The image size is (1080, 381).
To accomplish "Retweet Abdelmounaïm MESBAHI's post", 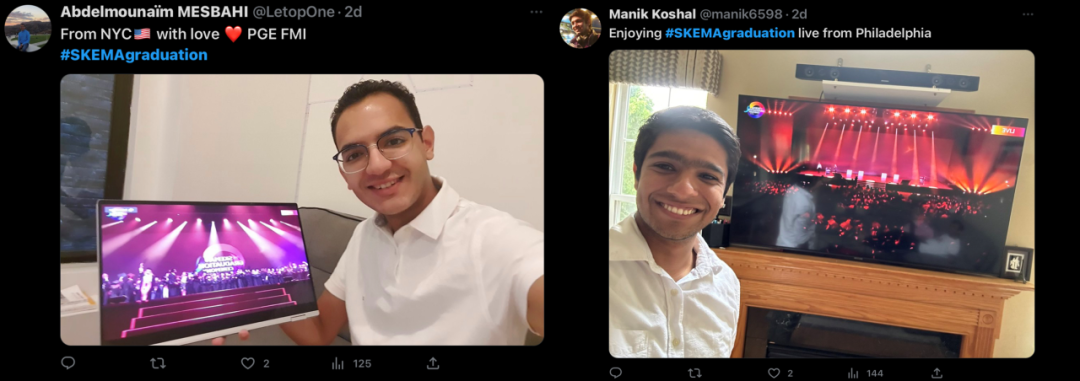I will (x=158, y=363).
